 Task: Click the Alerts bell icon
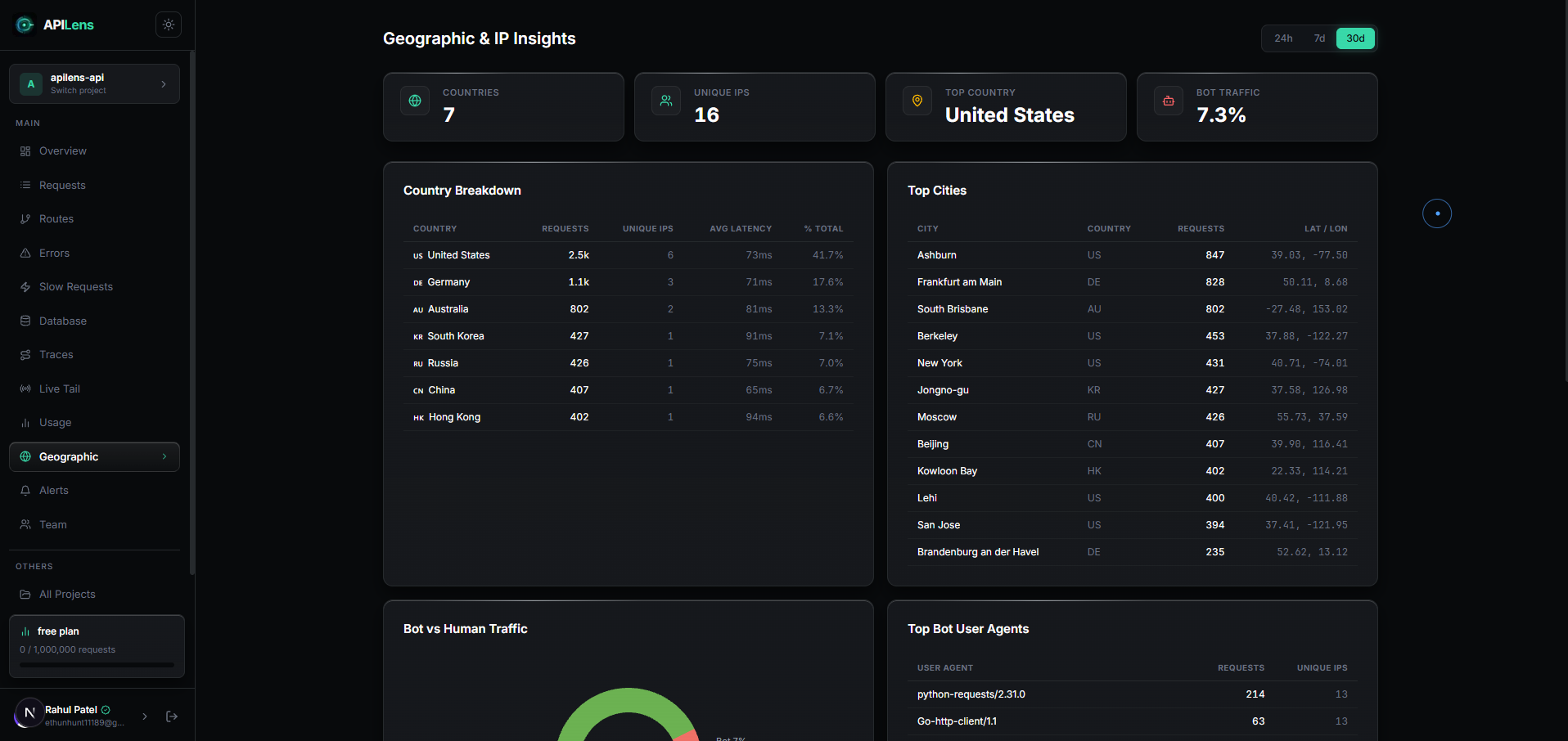25,491
